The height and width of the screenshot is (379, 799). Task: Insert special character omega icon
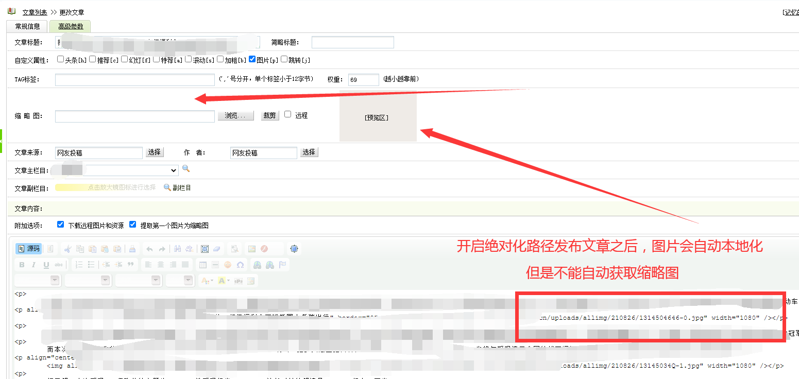click(240, 264)
